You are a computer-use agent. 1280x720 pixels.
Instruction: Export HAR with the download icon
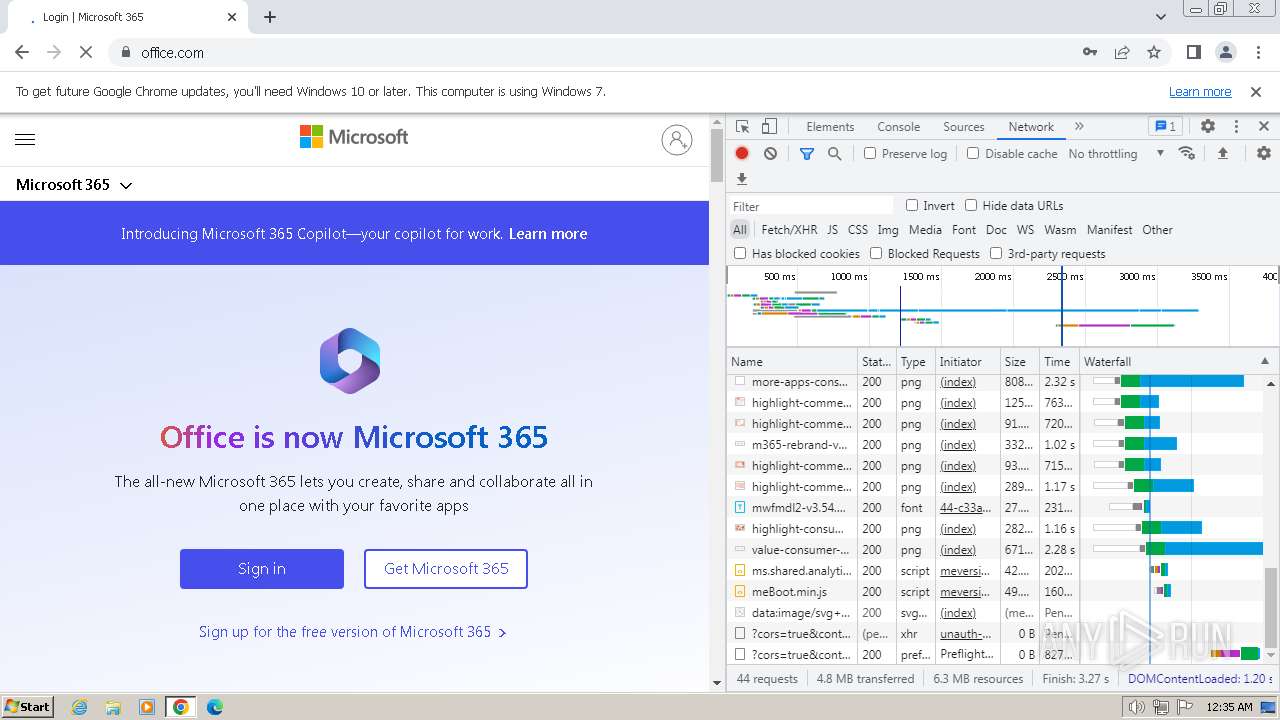[742, 179]
